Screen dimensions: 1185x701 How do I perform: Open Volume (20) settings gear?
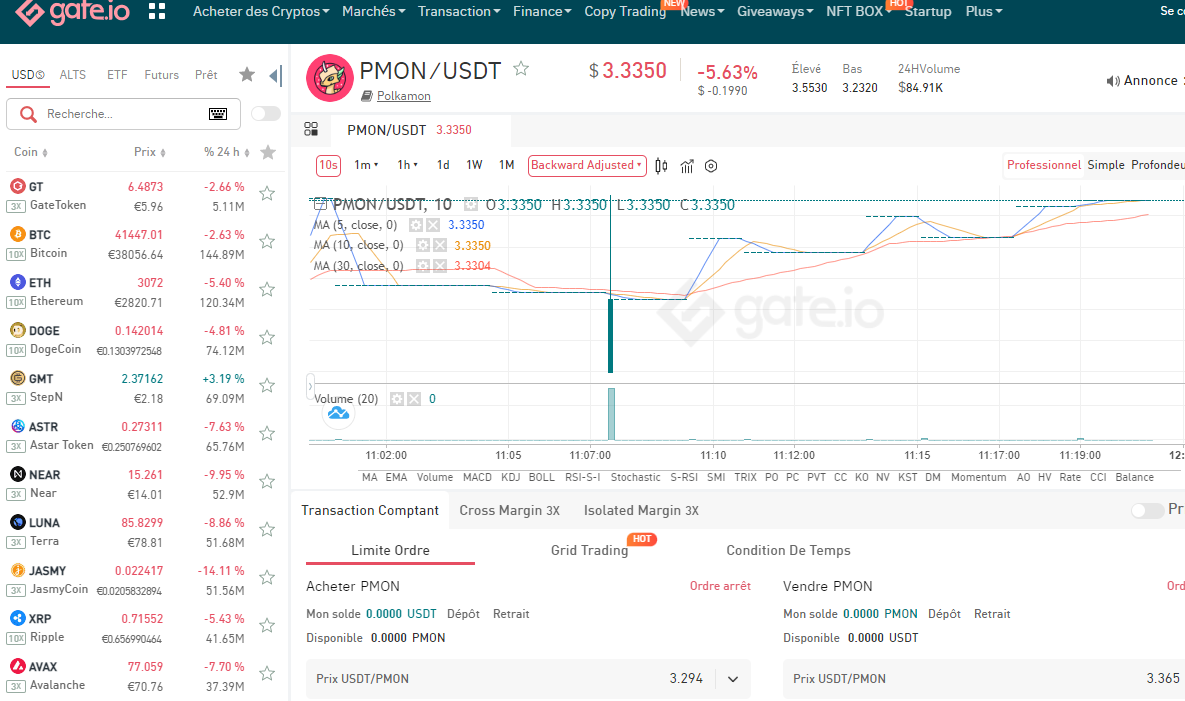tap(397, 399)
